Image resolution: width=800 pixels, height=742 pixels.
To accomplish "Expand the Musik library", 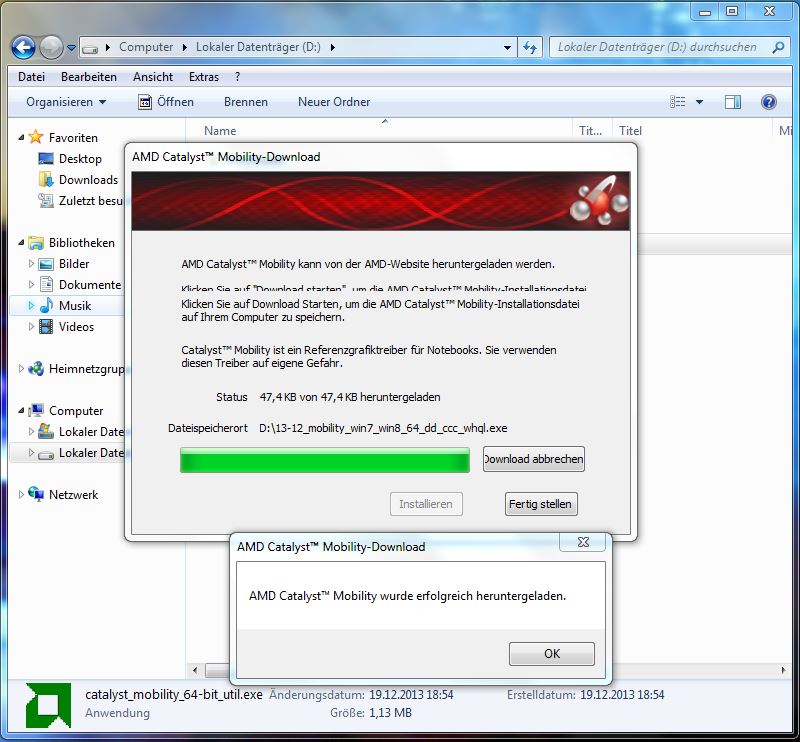I will pyautogui.click(x=31, y=306).
